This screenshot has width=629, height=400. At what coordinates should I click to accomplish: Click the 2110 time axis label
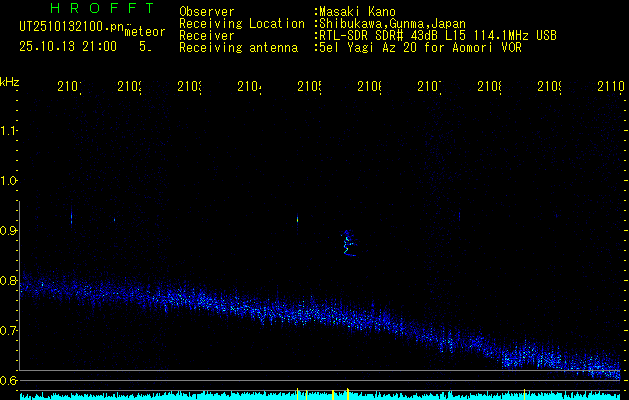(x=611, y=86)
